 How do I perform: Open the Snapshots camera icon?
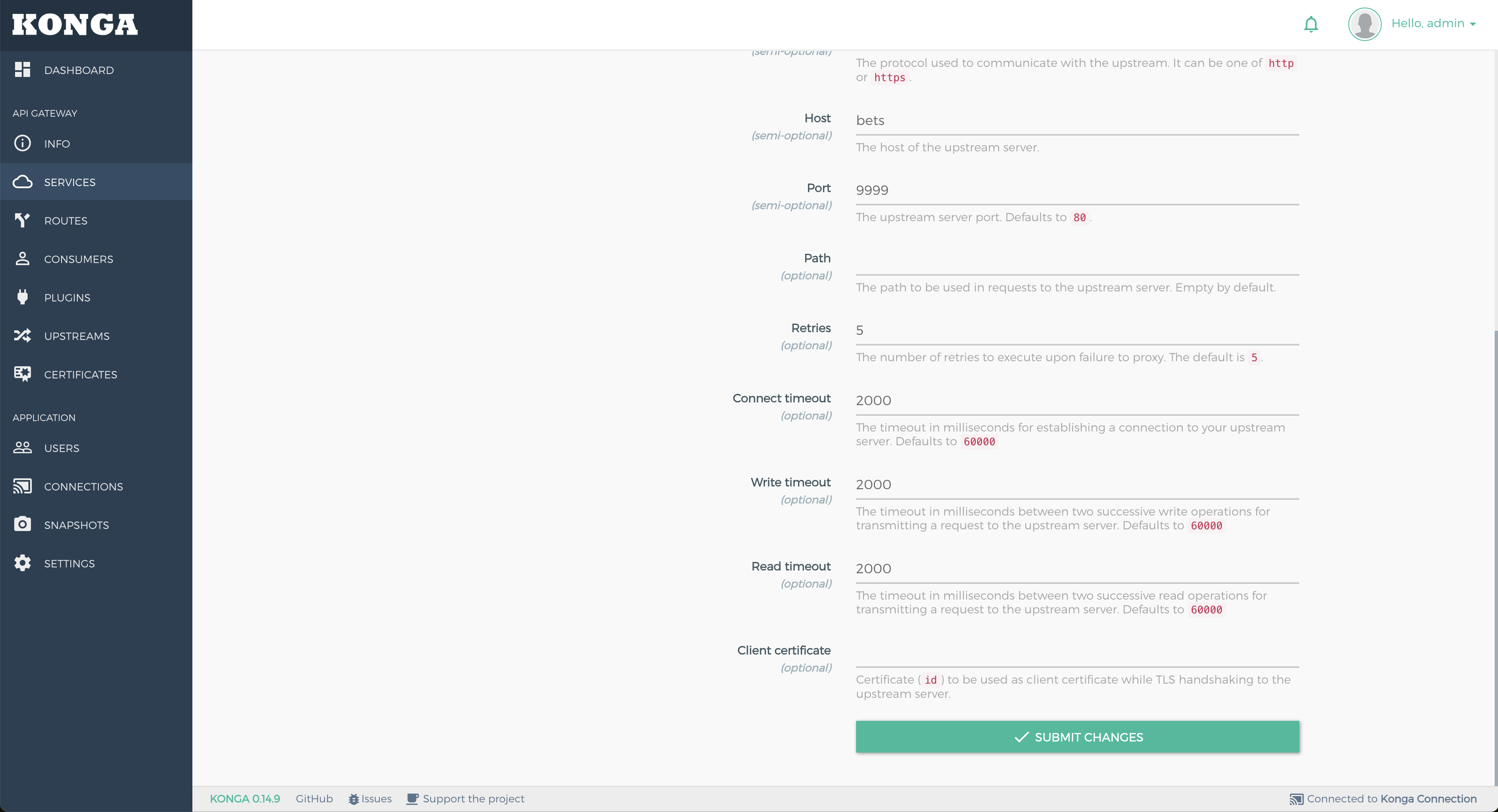click(22, 524)
